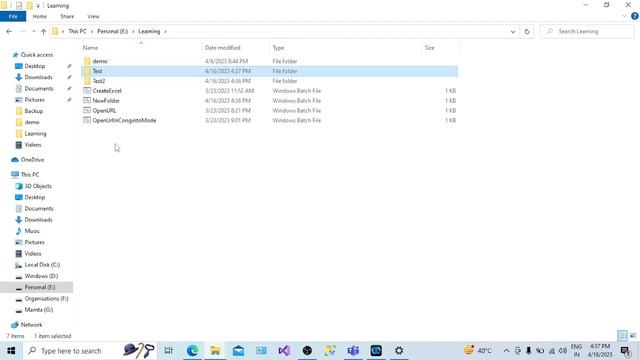Click This PC in address bar
640x360 pixels.
[x=77, y=31]
